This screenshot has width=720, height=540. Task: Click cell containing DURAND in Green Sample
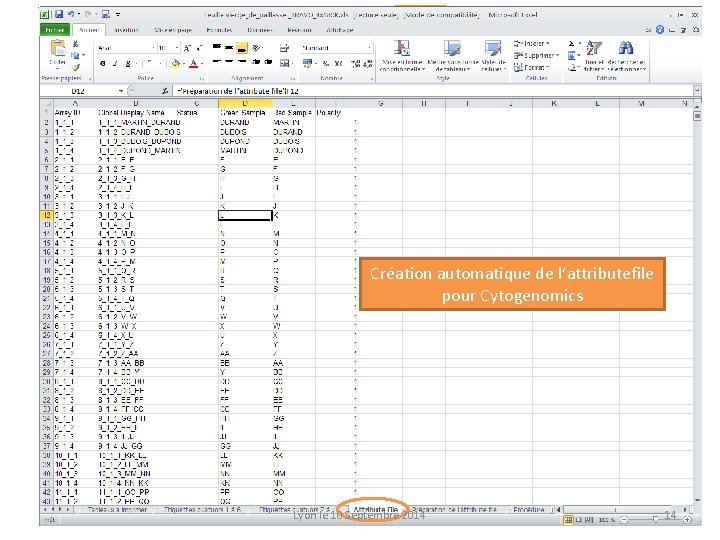pyautogui.click(x=245, y=123)
